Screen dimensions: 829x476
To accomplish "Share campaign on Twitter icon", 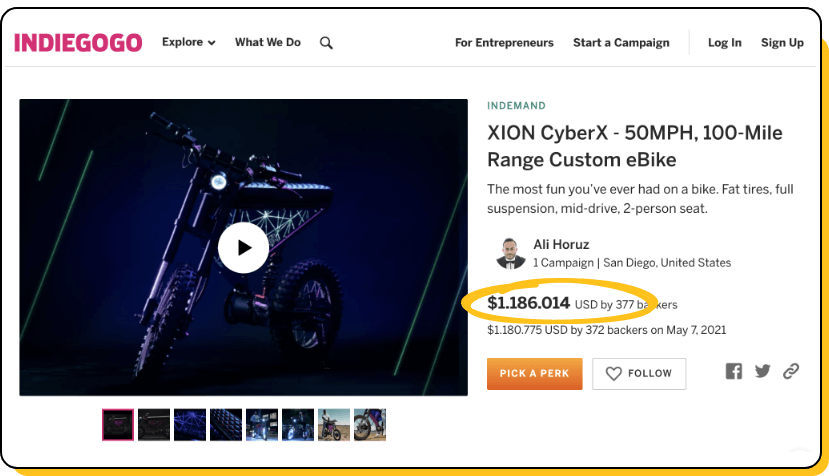I will [x=762, y=371].
